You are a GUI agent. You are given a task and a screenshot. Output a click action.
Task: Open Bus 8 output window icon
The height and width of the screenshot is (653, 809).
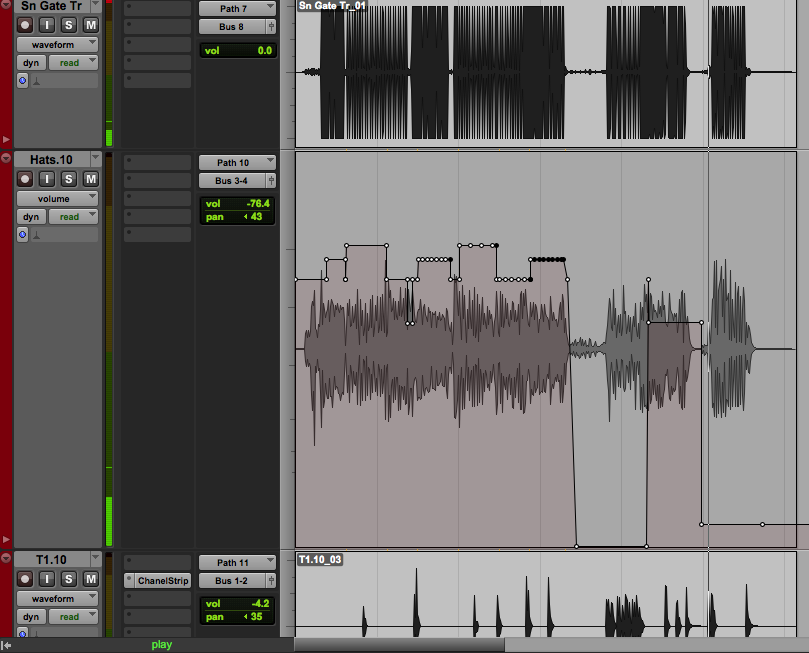[271, 26]
